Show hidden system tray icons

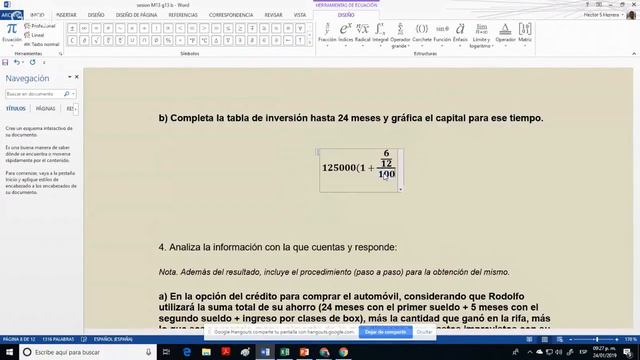530,352
